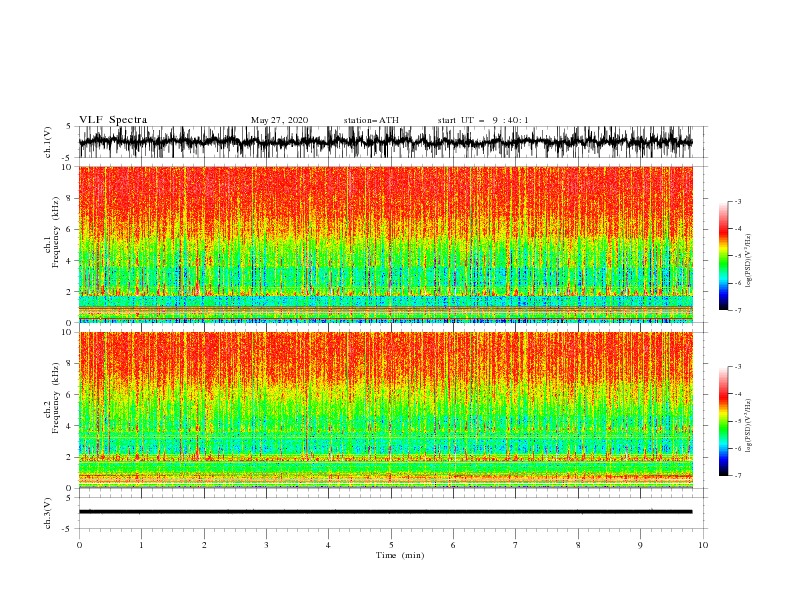Click the ch.1 "Frequency (kHz)" axis label
The height and width of the screenshot is (612, 792).
(x=56, y=232)
